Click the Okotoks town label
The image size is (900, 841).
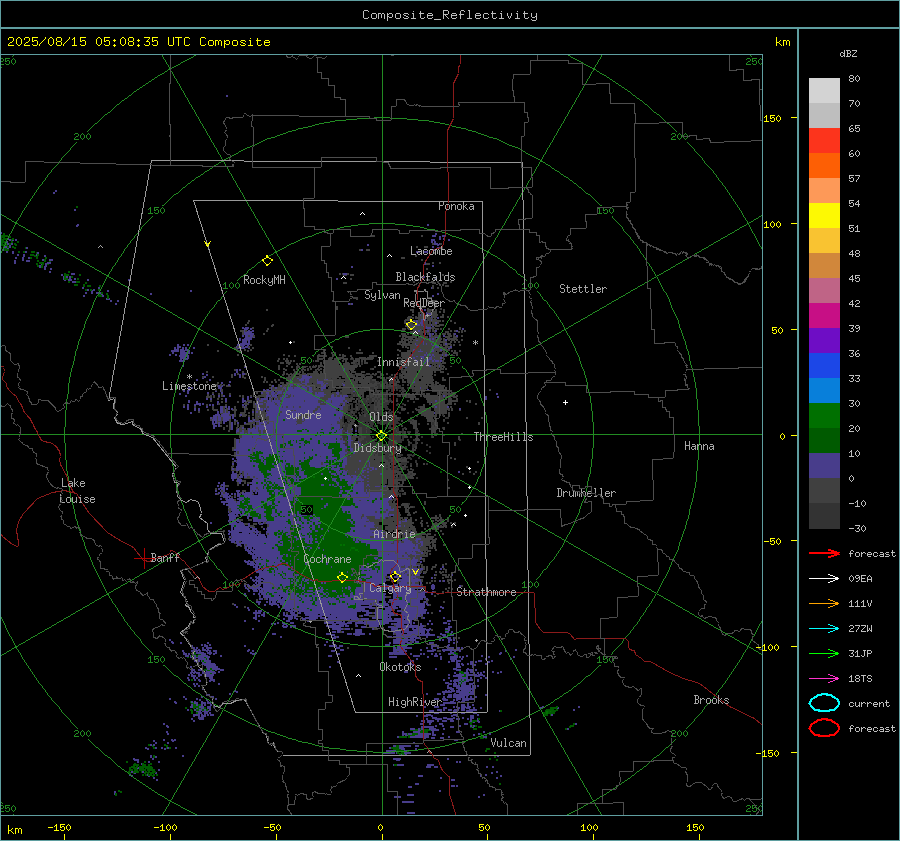click(400, 667)
